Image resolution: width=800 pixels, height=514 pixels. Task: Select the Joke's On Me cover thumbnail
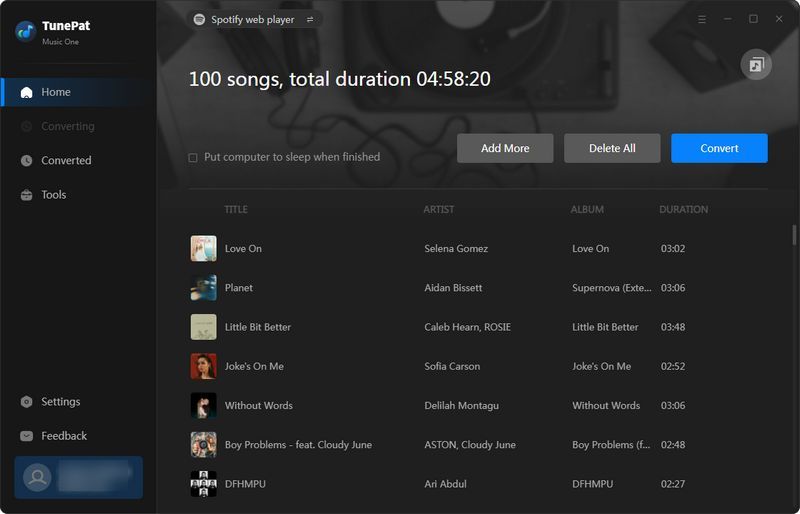(x=204, y=366)
